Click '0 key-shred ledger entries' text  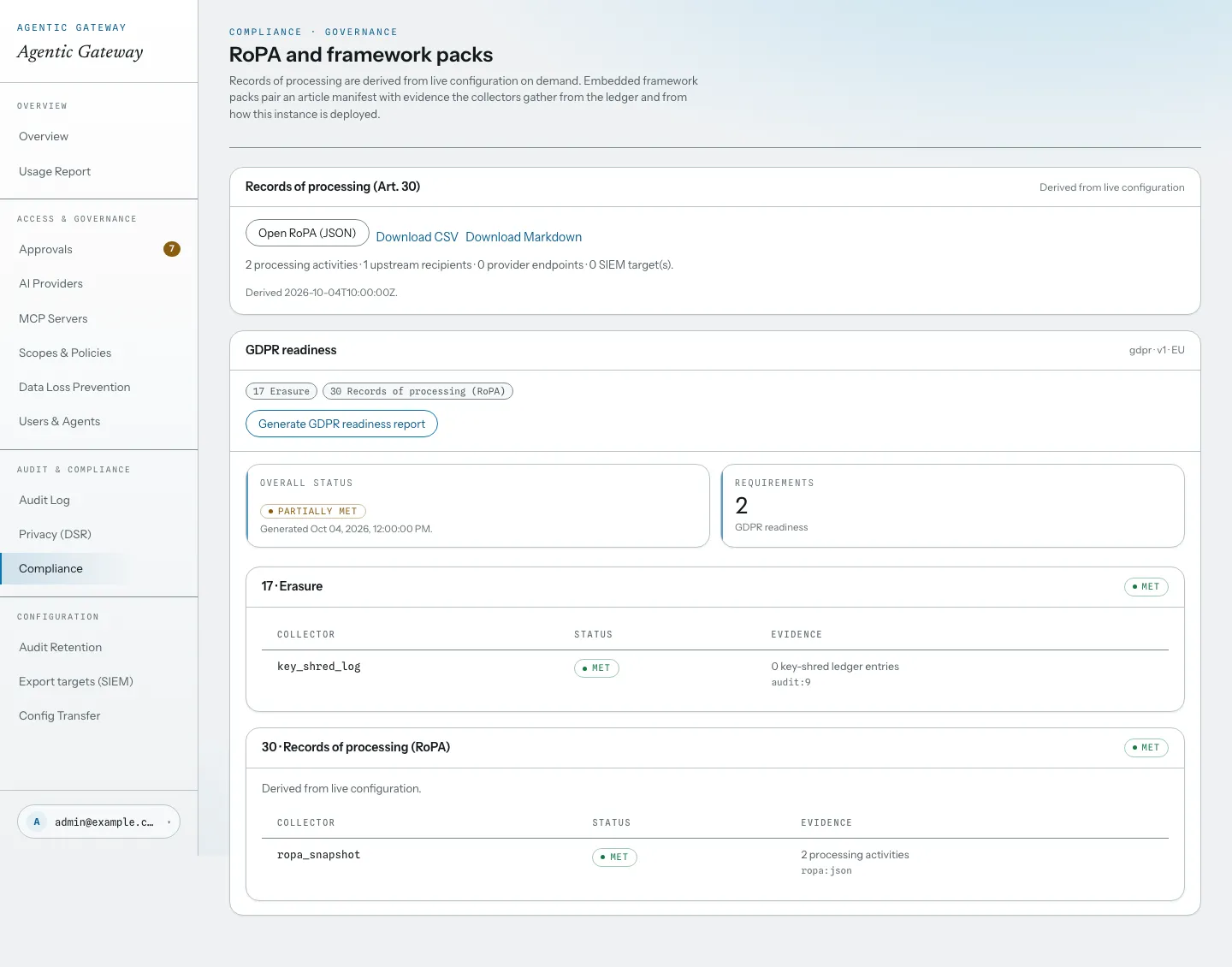pos(835,667)
